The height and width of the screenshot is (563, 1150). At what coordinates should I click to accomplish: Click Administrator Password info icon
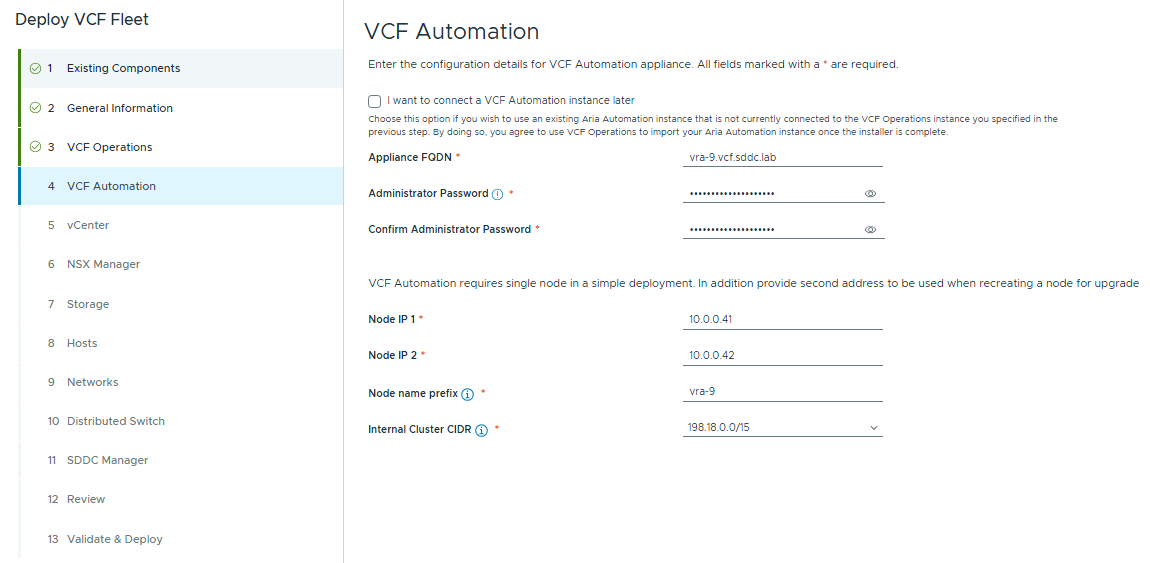[x=497, y=194]
